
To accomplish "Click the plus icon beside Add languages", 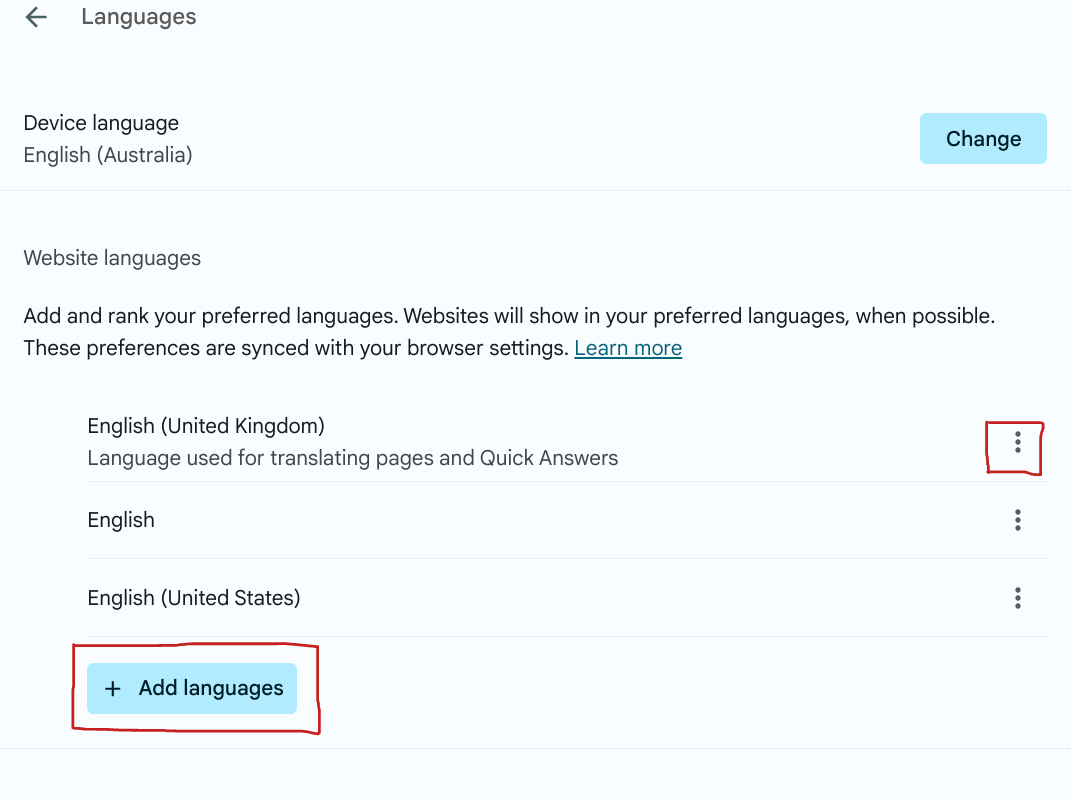I will point(113,688).
